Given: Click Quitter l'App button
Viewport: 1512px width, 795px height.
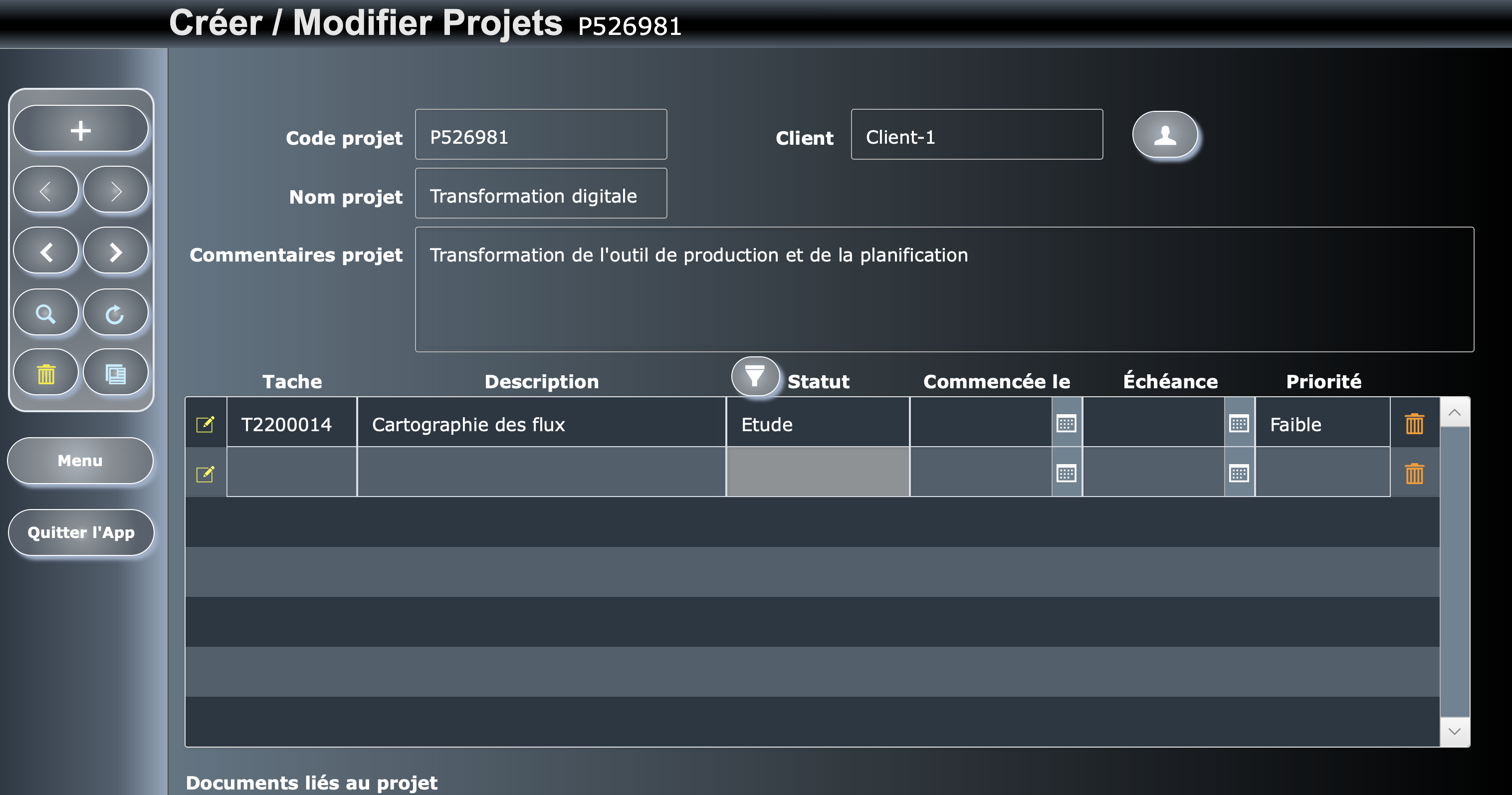Looking at the screenshot, I should (x=81, y=532).
